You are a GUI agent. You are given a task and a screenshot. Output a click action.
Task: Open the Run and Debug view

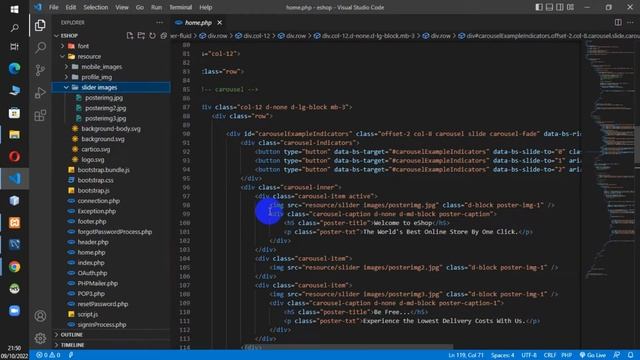(x=40, y=93)
